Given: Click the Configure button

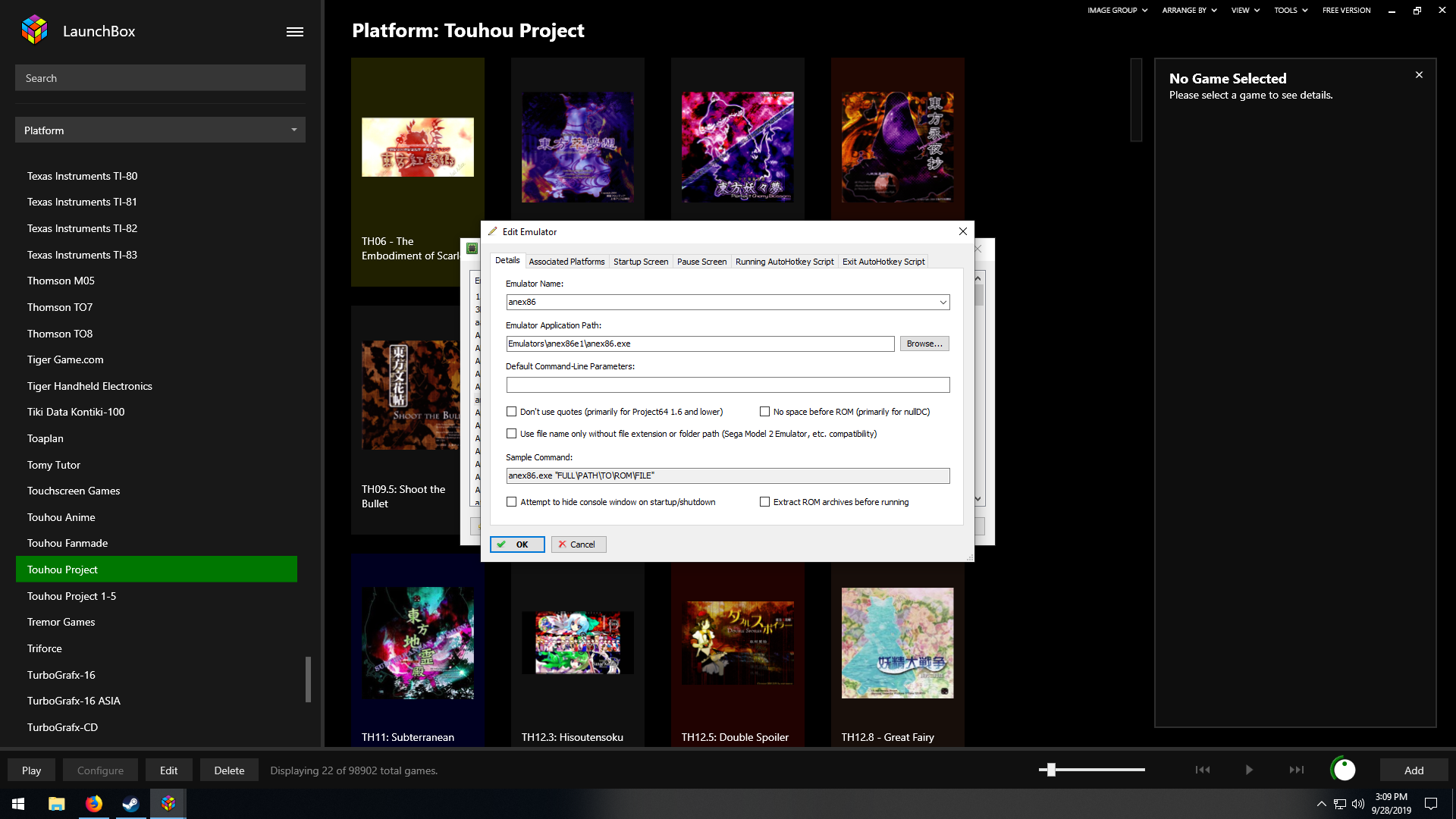Looking at the screenshot, I should [100, 770].
